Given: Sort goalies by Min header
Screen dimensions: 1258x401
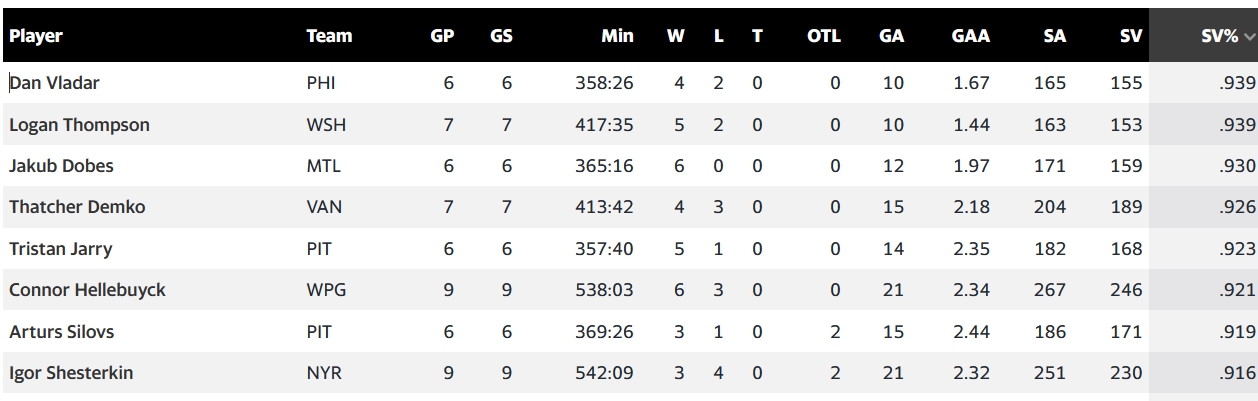Looking at the screenshot, I should click(617, 36).
